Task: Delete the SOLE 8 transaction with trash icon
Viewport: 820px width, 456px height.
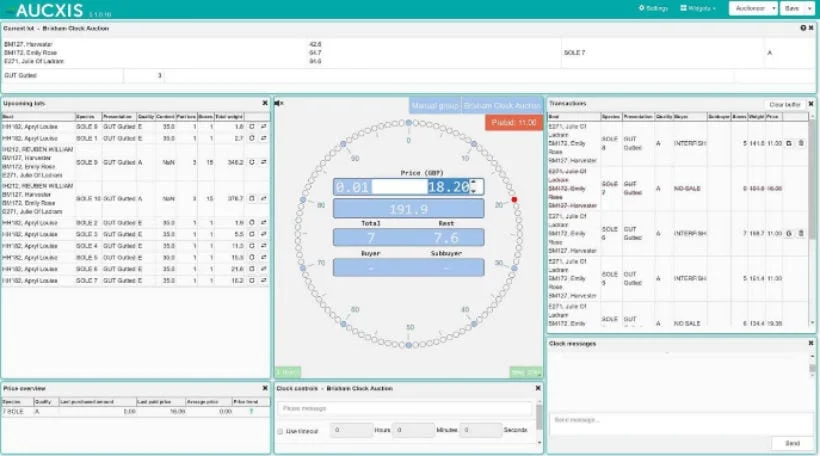Action: [801, 144]
